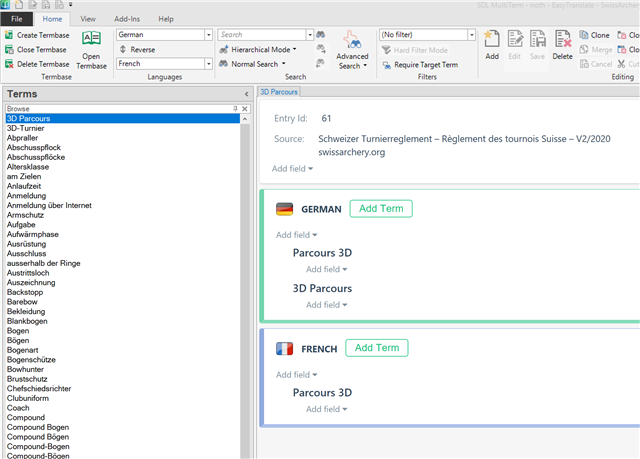Click the Close Termbase icon

tap(9, 50)
